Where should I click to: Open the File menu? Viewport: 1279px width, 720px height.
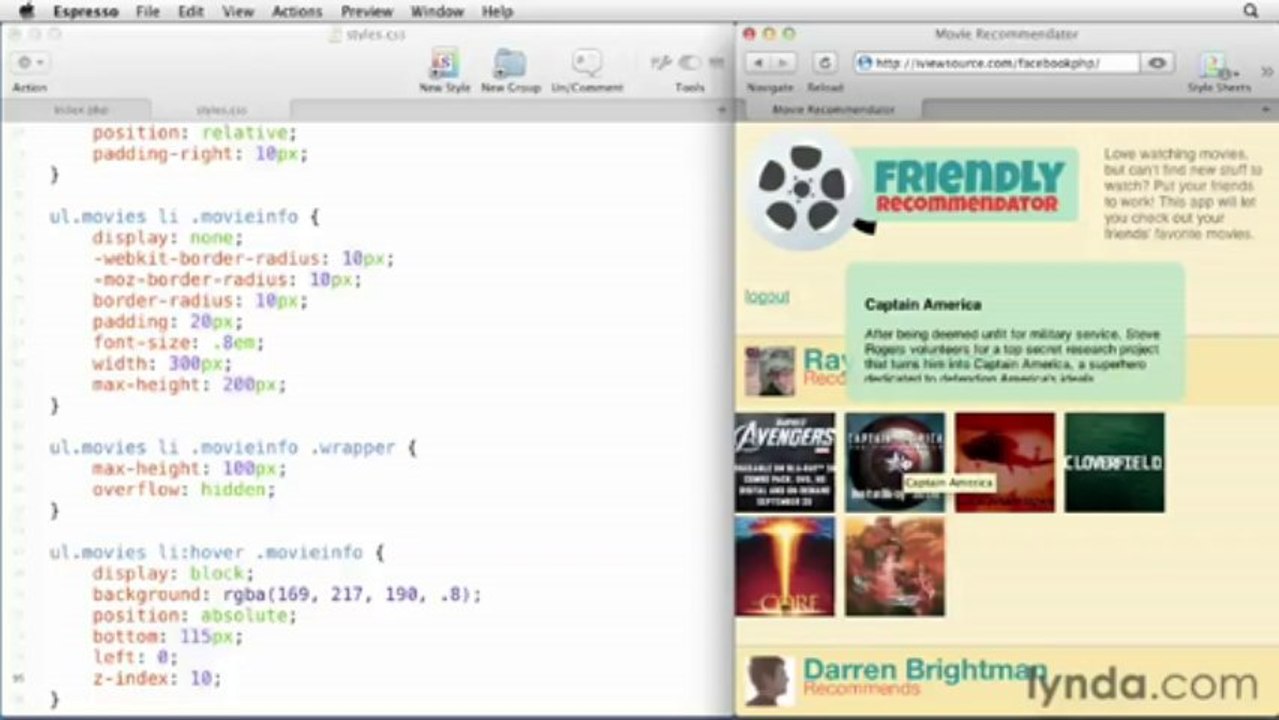(148, 11)
